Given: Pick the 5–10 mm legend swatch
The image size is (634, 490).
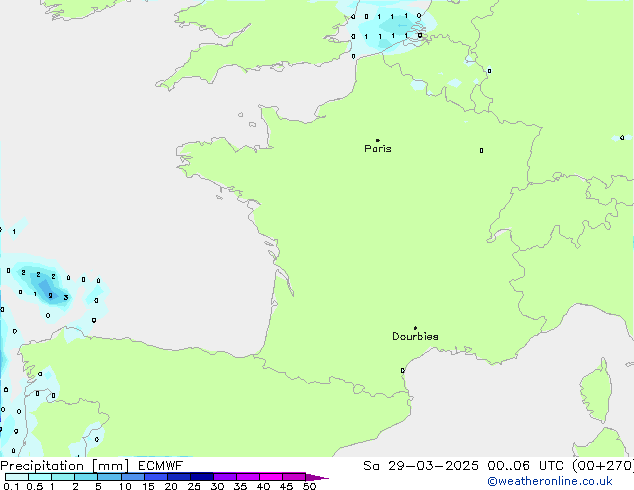Looking at the screenshot, I should (x=110, y=477).
